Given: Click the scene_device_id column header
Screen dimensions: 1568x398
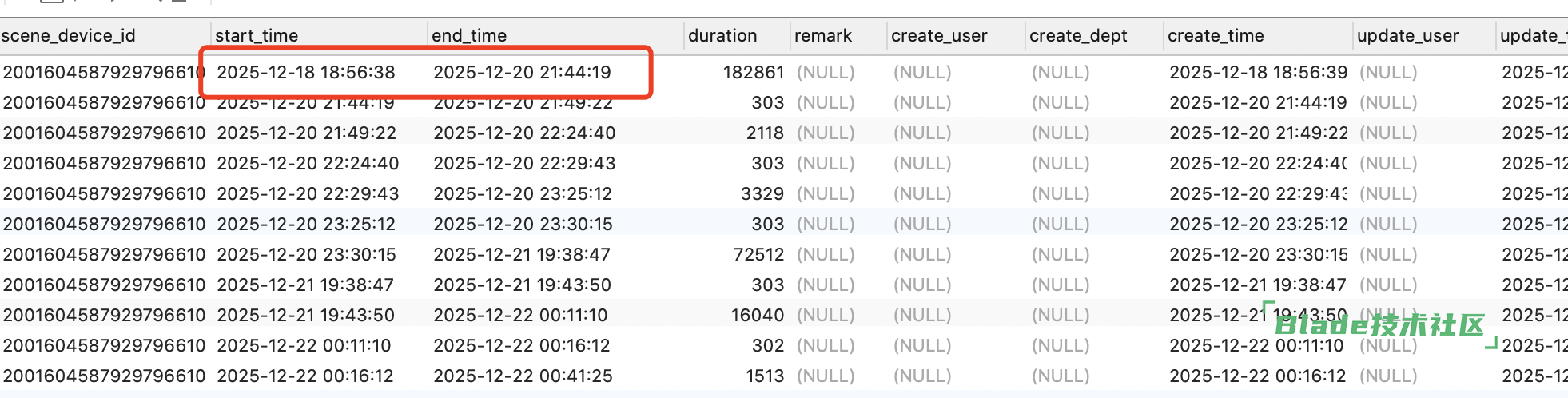Looking at the screenshot, I should [69, 36].
